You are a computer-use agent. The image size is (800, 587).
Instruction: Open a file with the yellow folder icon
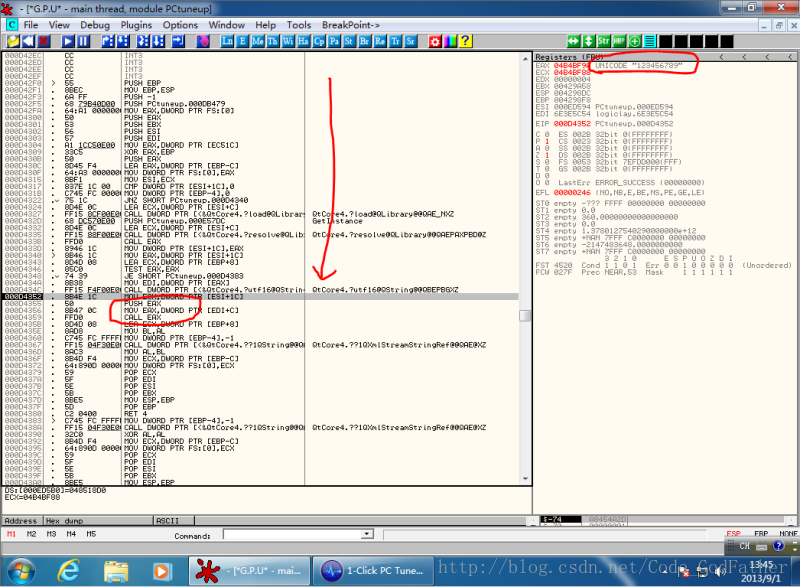click(13, 41)
